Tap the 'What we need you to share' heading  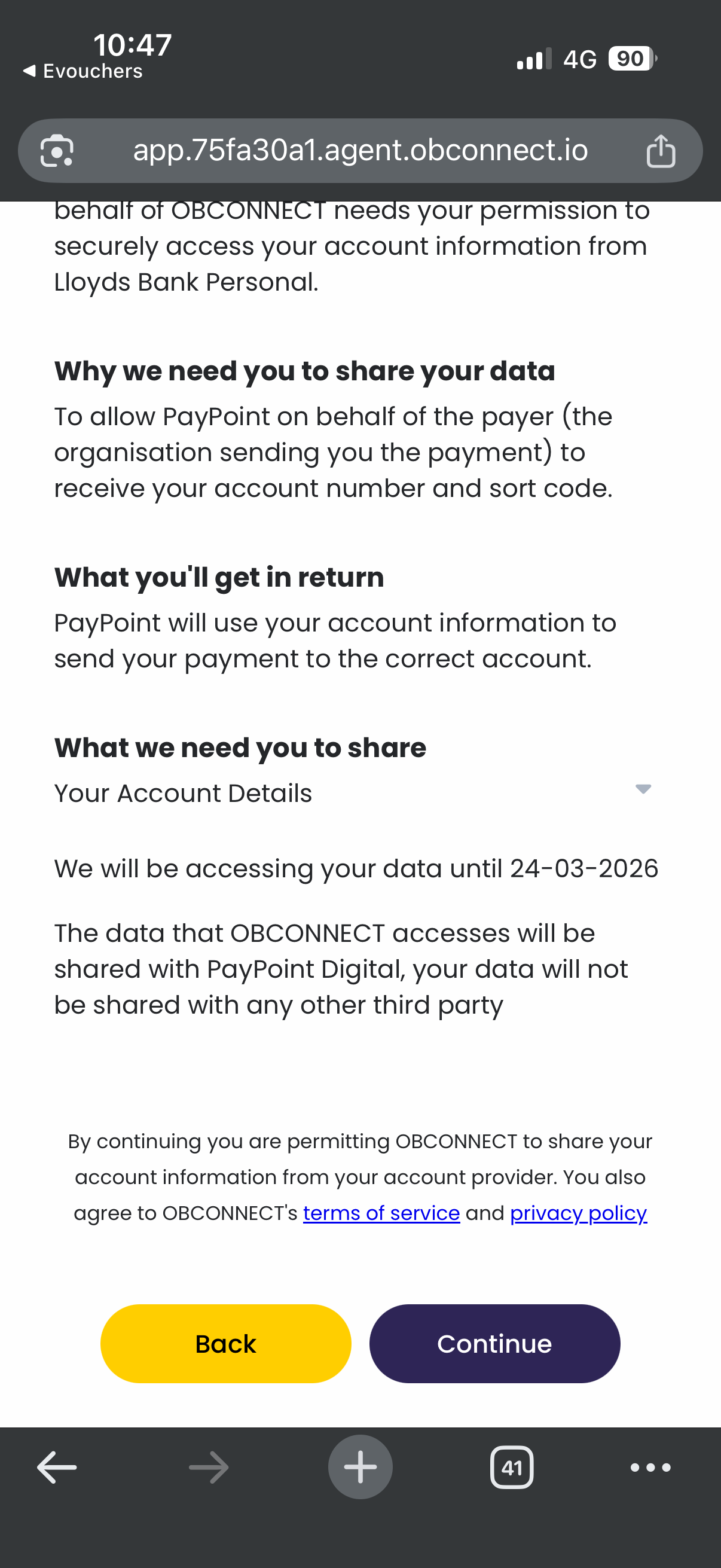[x=240, y=748]
